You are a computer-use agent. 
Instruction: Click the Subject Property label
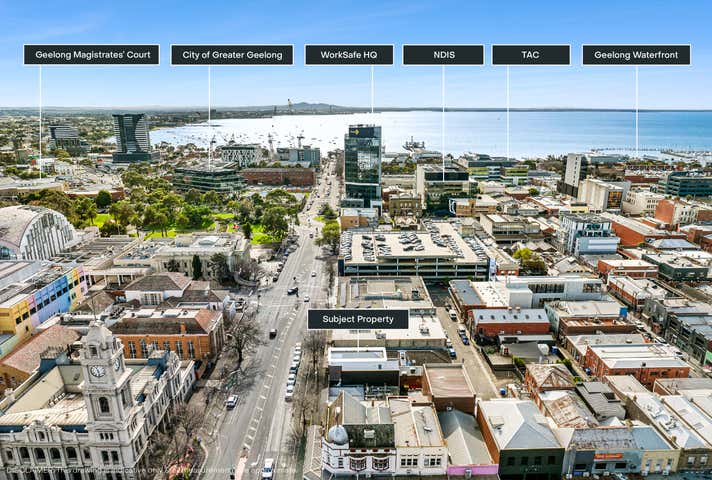pos(358,319)
